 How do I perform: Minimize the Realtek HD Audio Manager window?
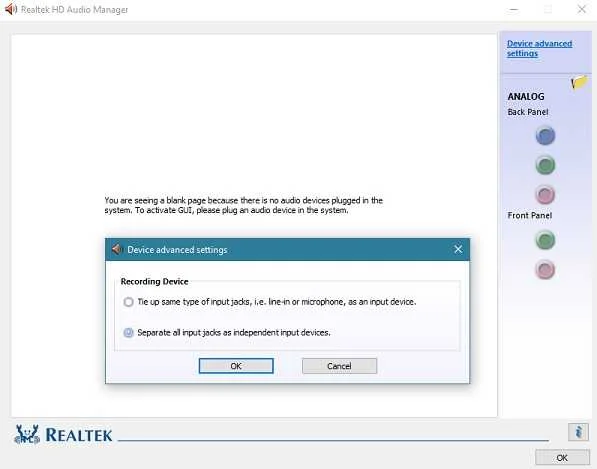tap(514, 9)
